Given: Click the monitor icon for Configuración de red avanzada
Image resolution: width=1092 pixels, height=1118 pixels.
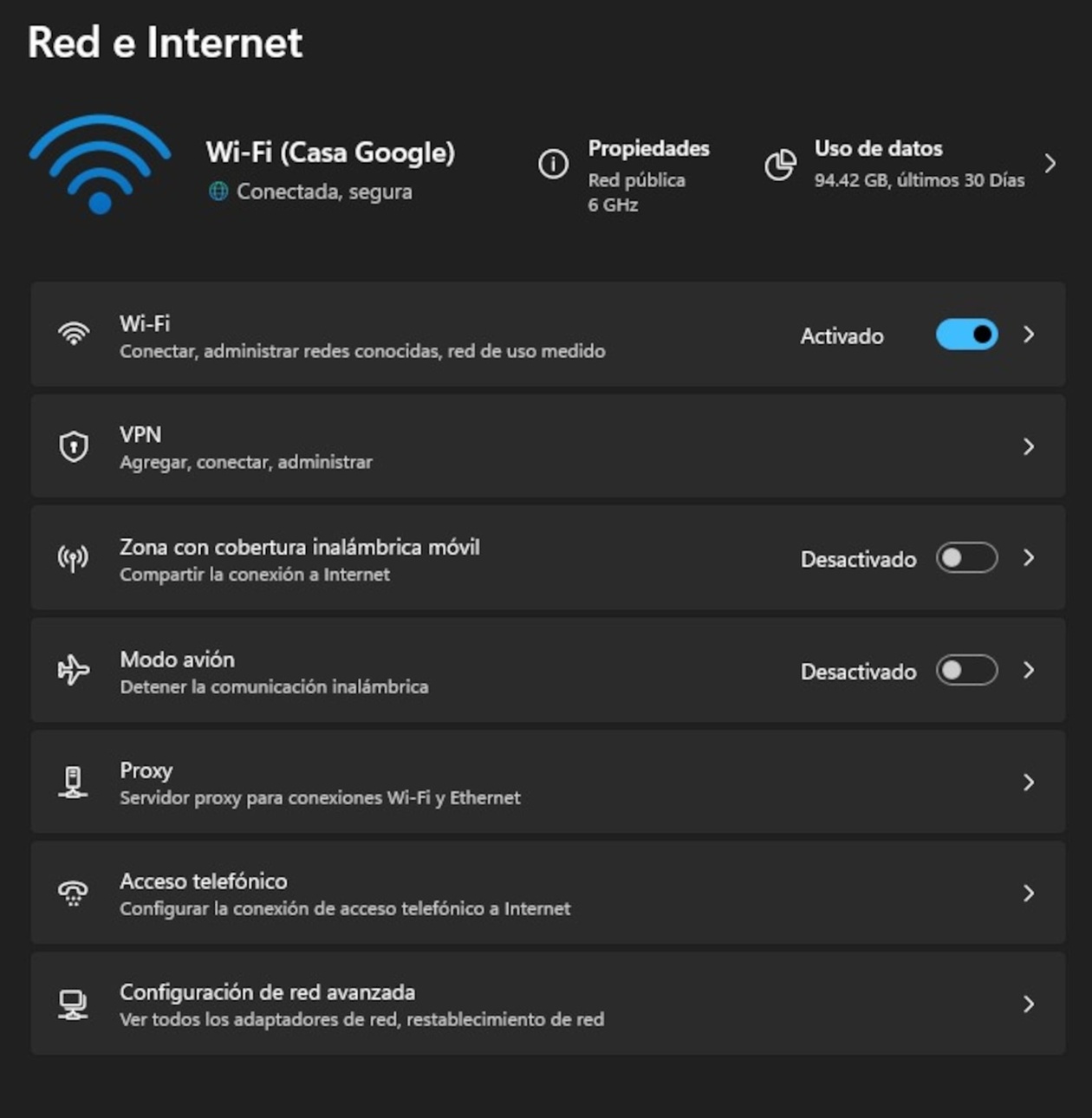Looking at the screenshot, I should (75, 1004).
